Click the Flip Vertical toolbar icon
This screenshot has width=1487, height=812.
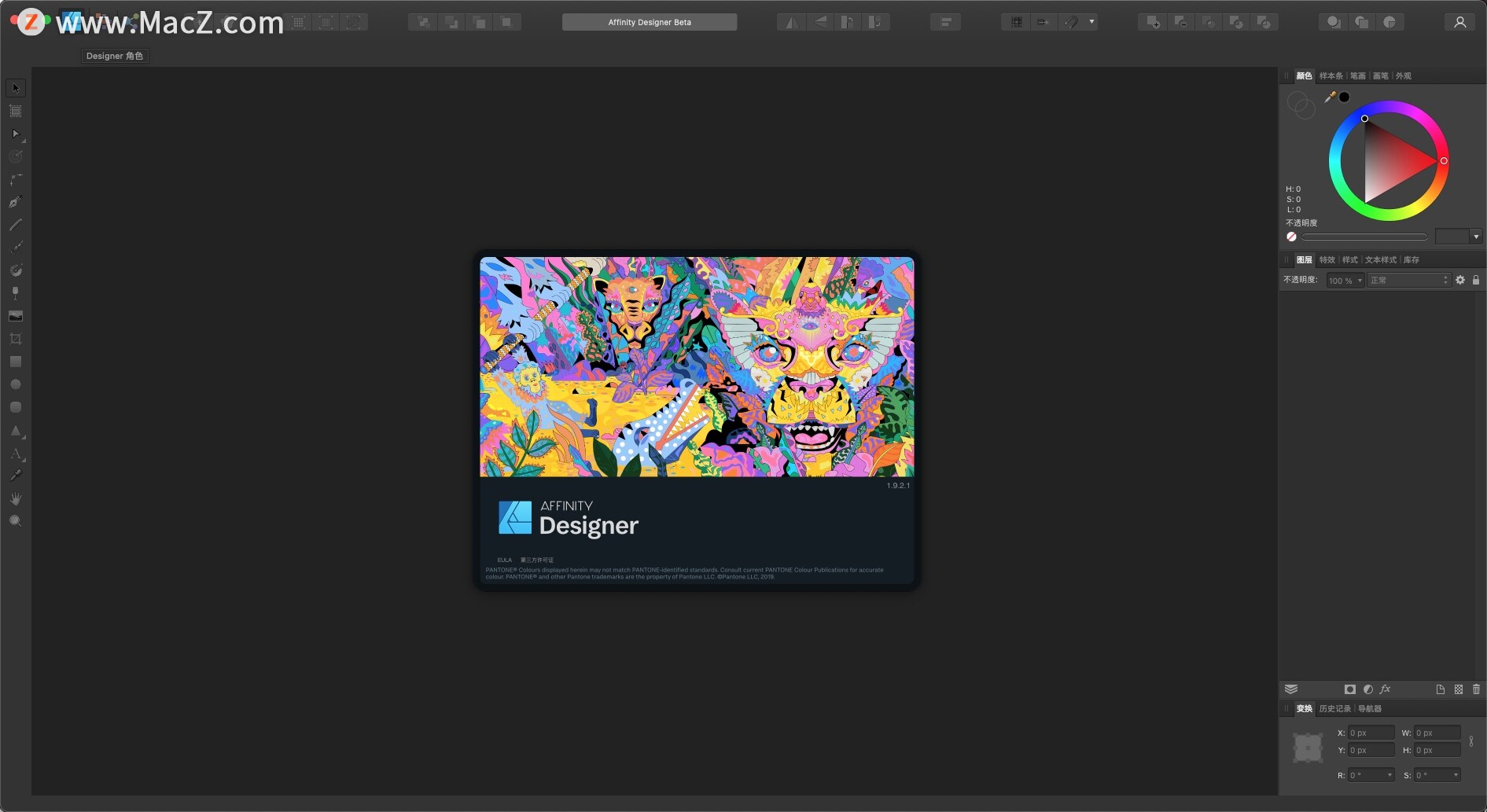coord(819,22)
